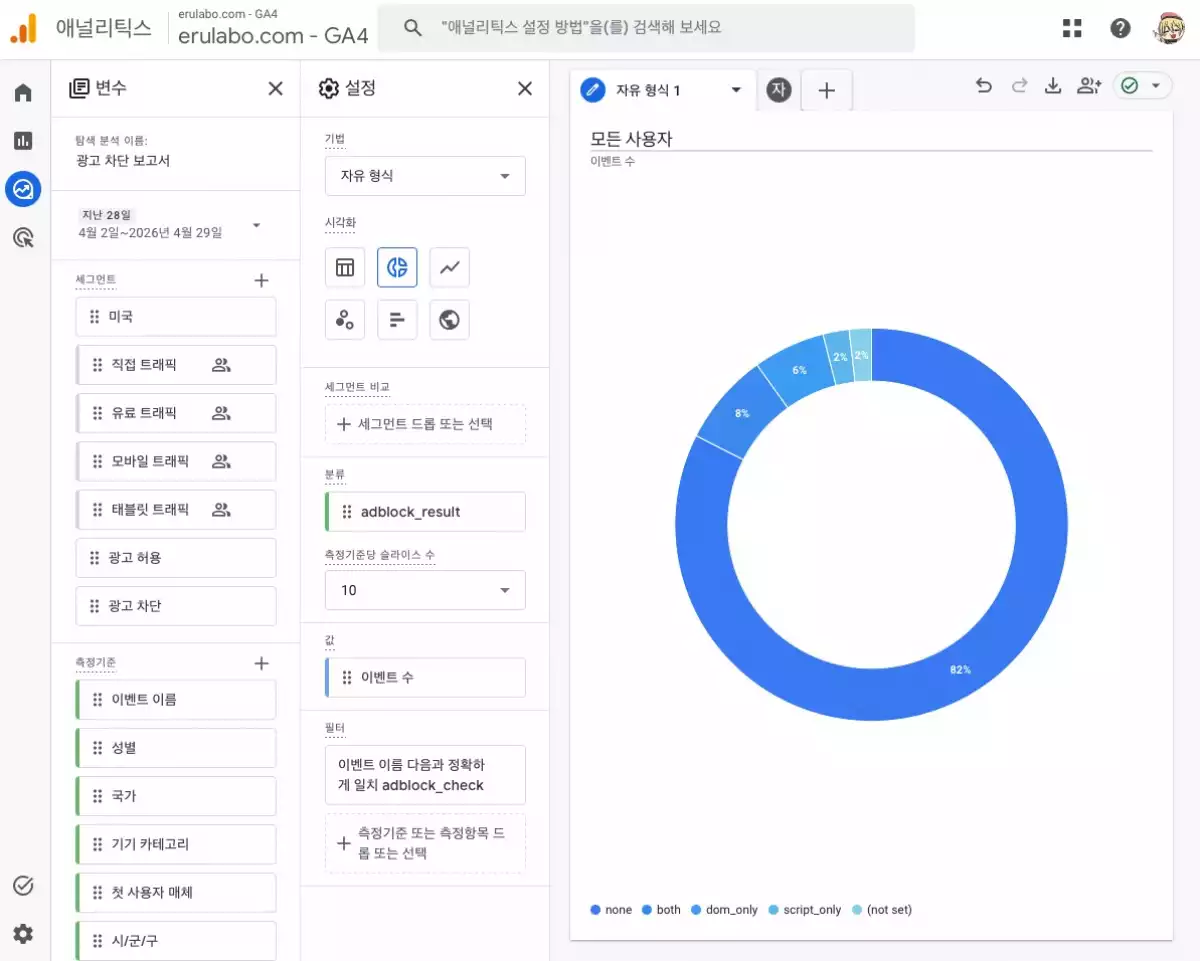Toggle the none legend color dot
The height and width of the screenshot is (961, 1200).
click(x=596, y=910)
